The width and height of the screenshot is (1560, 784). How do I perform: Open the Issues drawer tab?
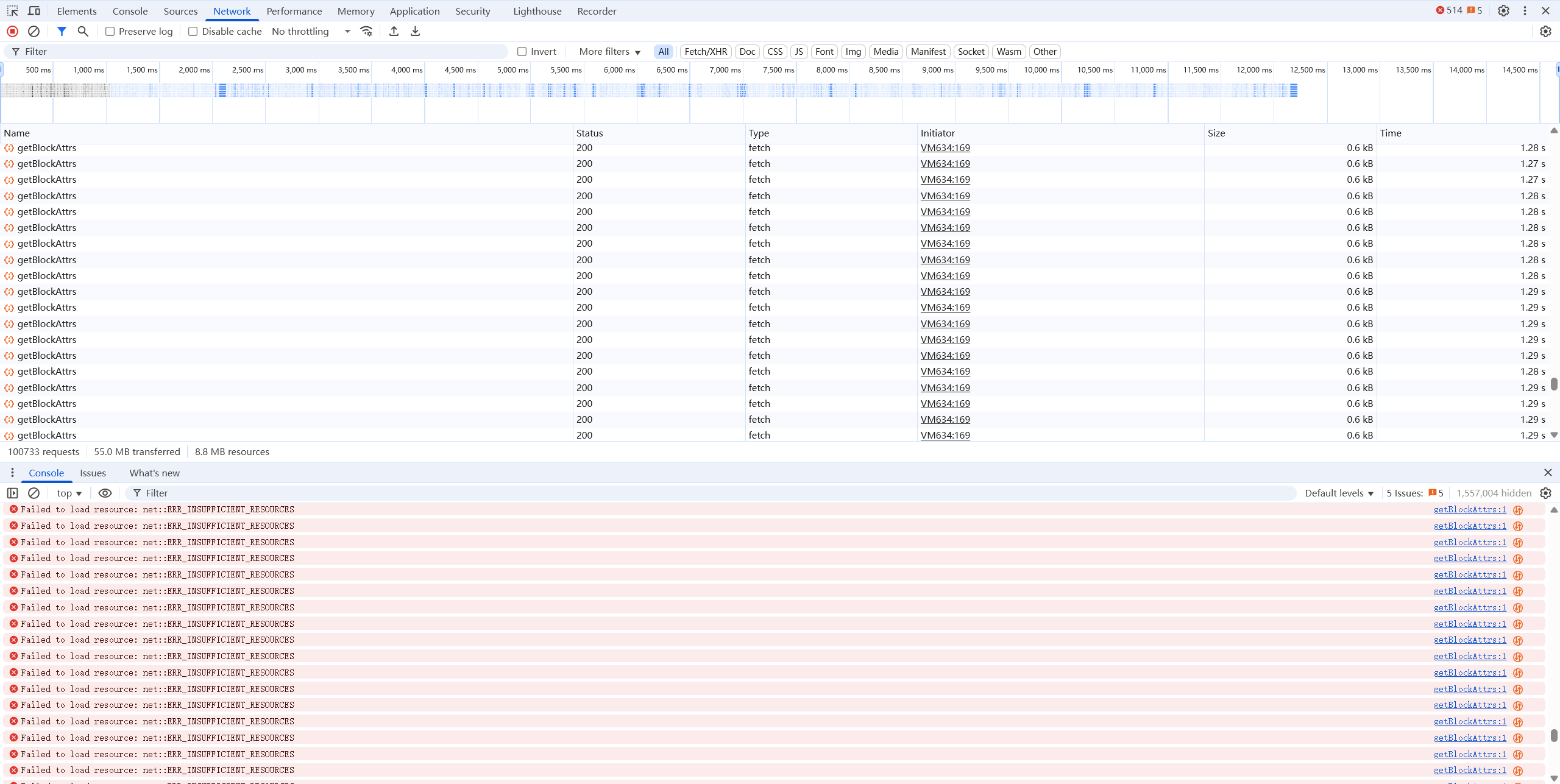93,473
